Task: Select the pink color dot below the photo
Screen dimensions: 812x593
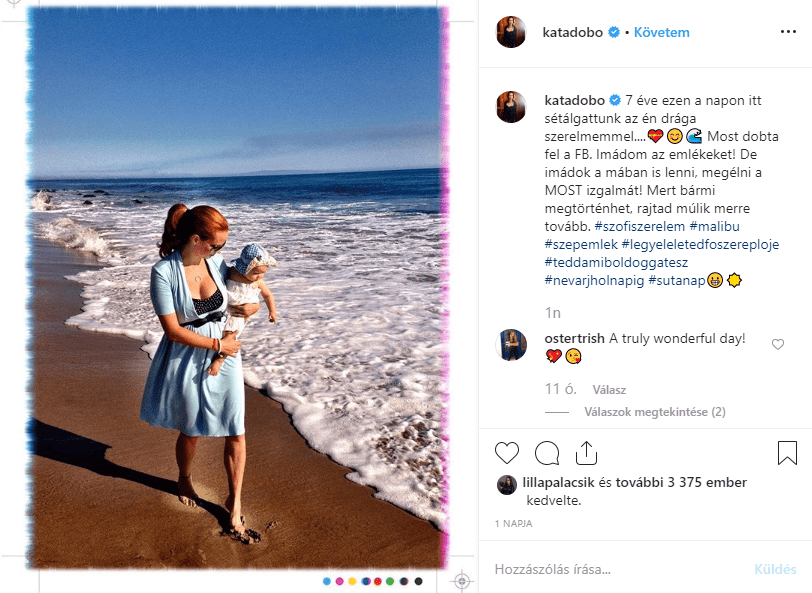Action: (340, 581)
